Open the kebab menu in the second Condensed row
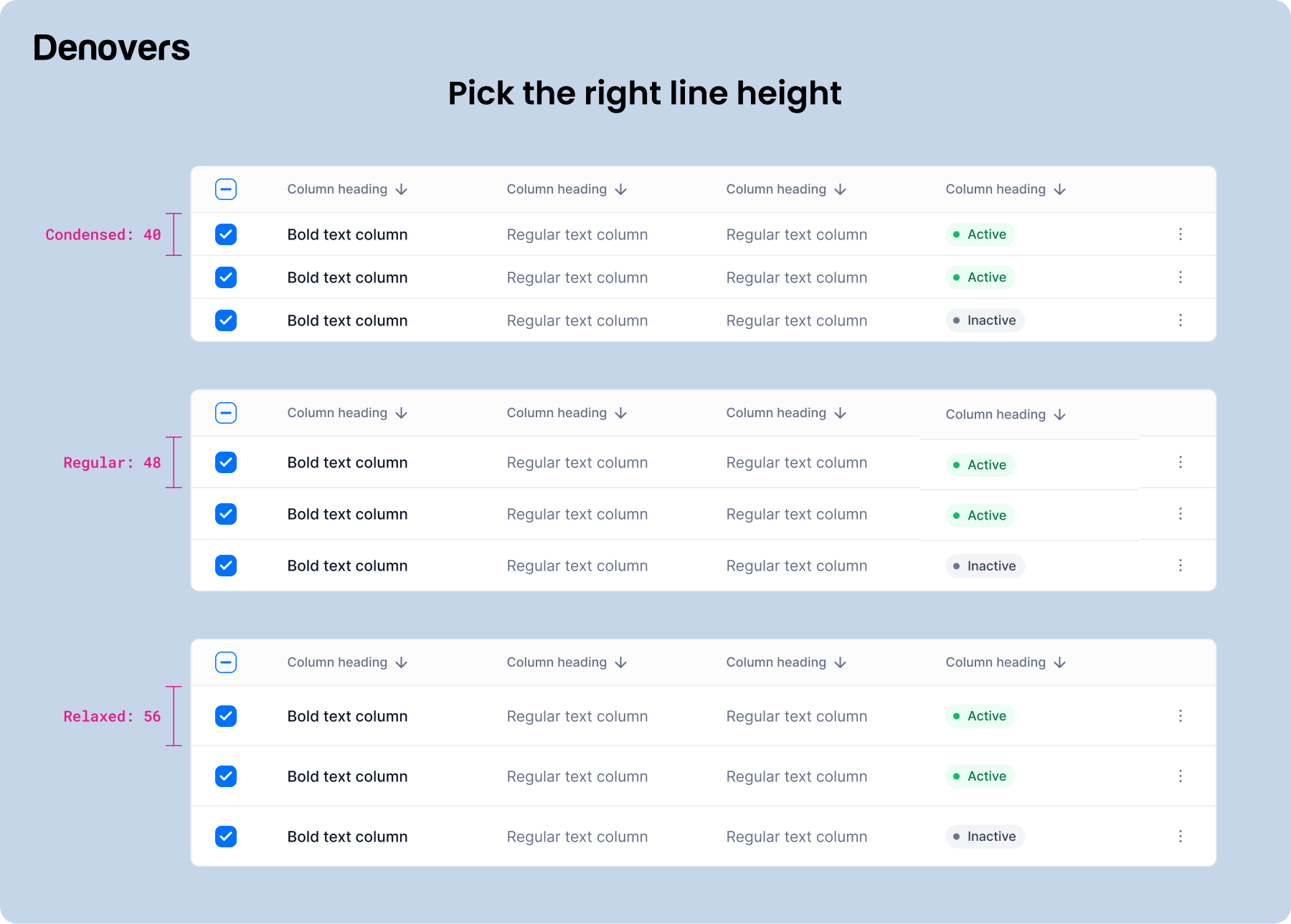Screen dimensions: 1291x924 coord(1180,277)
